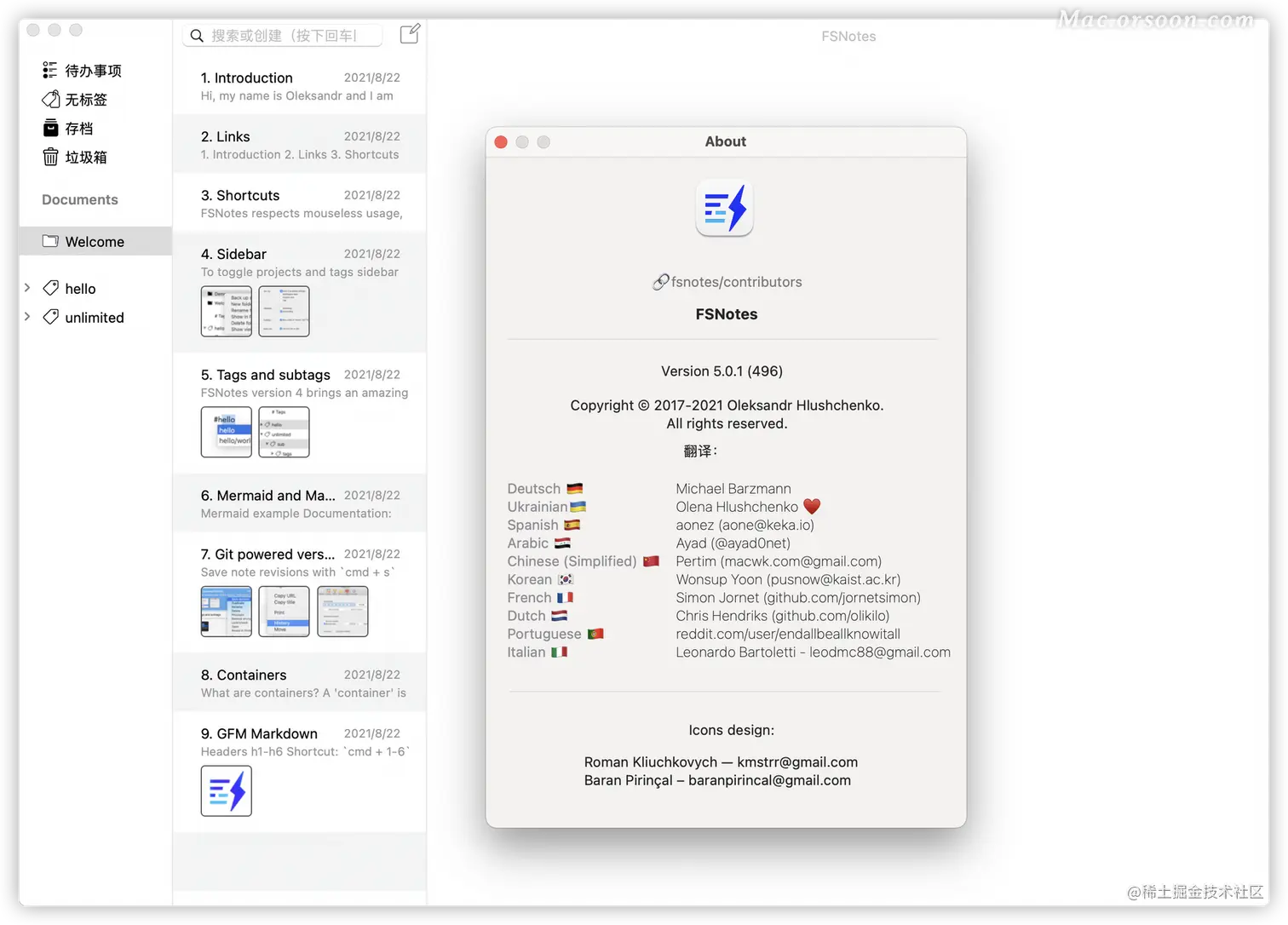The width and height of the screenshot is (1288, 925).
Task: Click the todo checklist icon
Action: pyautogui.click(x=50, y=70)
